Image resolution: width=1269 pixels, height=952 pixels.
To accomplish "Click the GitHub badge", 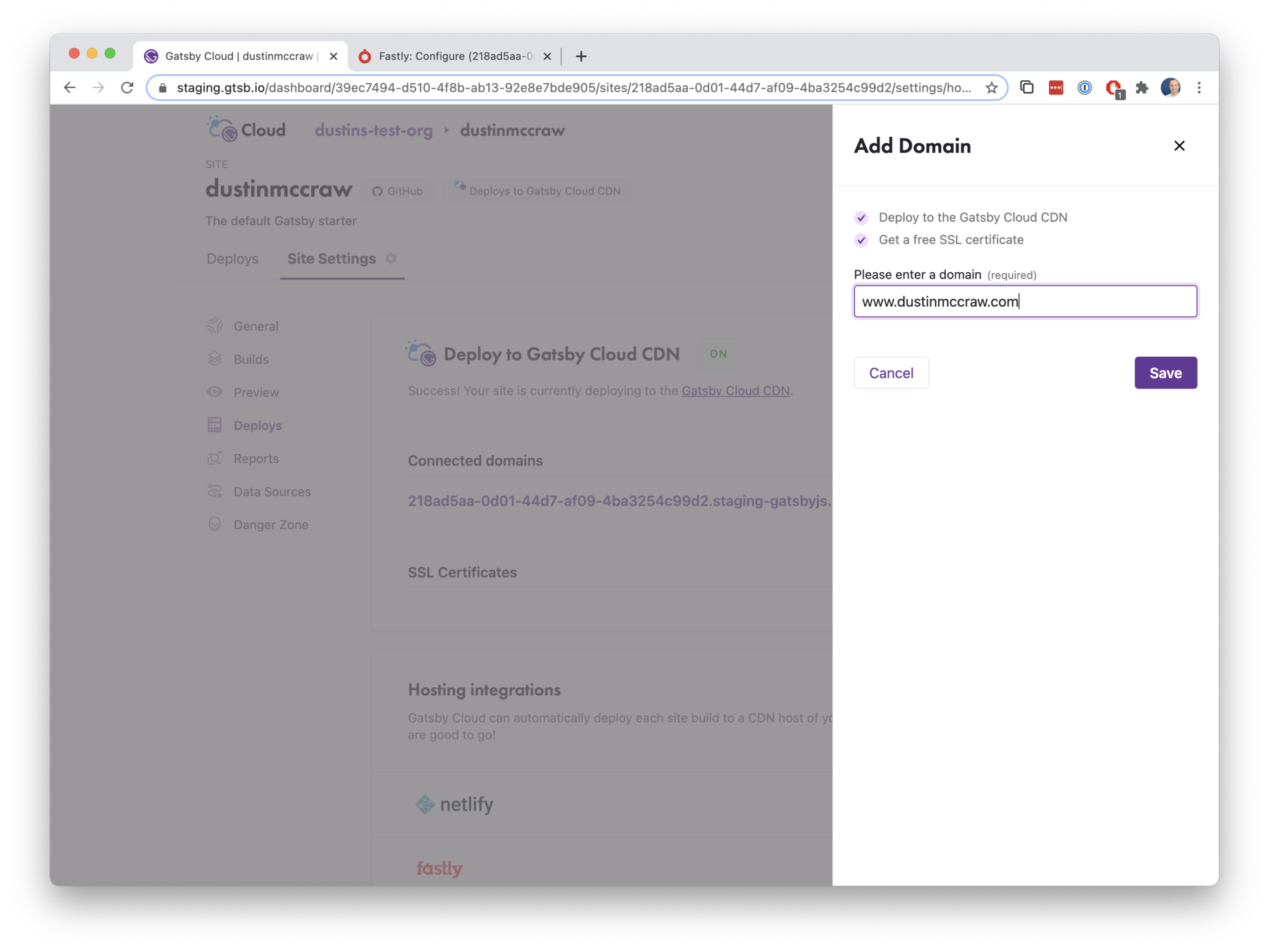I will tap(397, 191).
